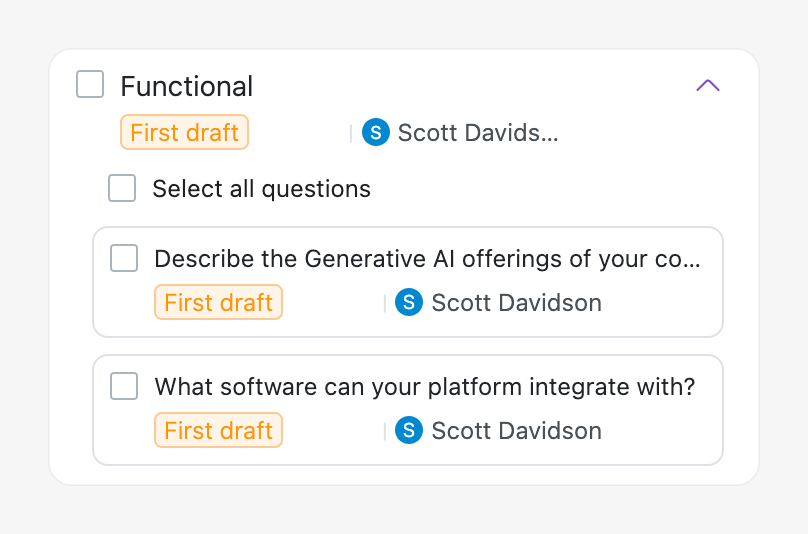Image resolution: width=808 pixels, height=534 pixels.
Task: Open the Describe the Generative AI offerings question
Action: 427,259
